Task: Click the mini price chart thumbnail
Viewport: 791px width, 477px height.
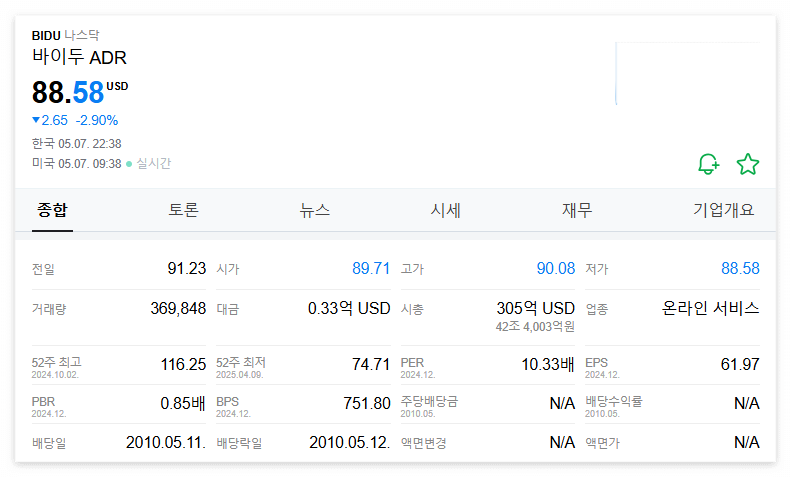Action: pos(688,74)
